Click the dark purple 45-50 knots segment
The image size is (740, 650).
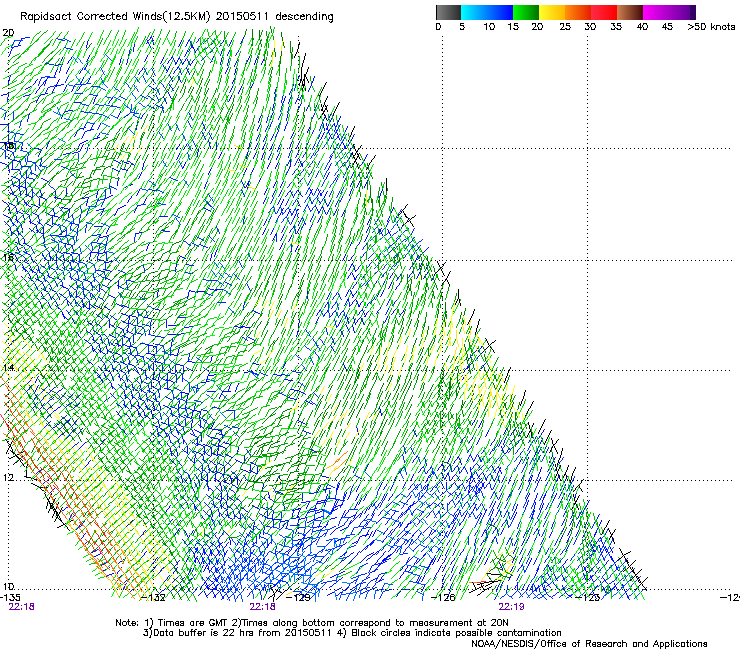(682, 12)
